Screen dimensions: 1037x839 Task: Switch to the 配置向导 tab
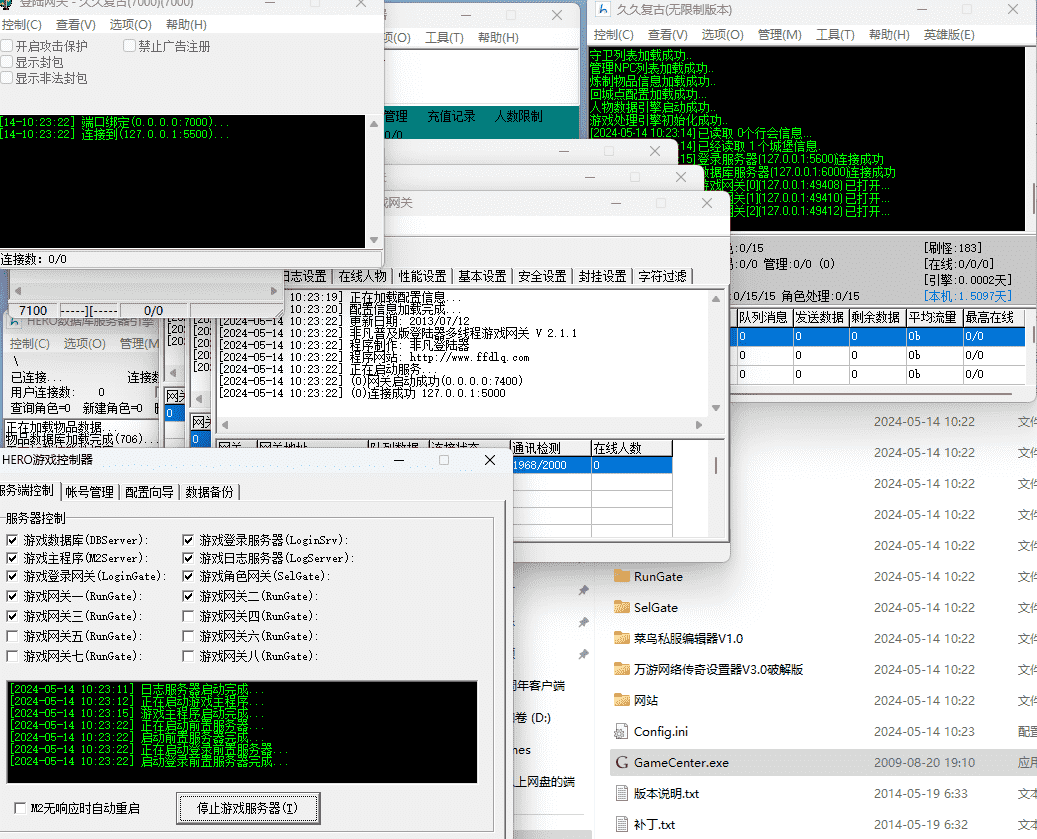click(149, 492)
